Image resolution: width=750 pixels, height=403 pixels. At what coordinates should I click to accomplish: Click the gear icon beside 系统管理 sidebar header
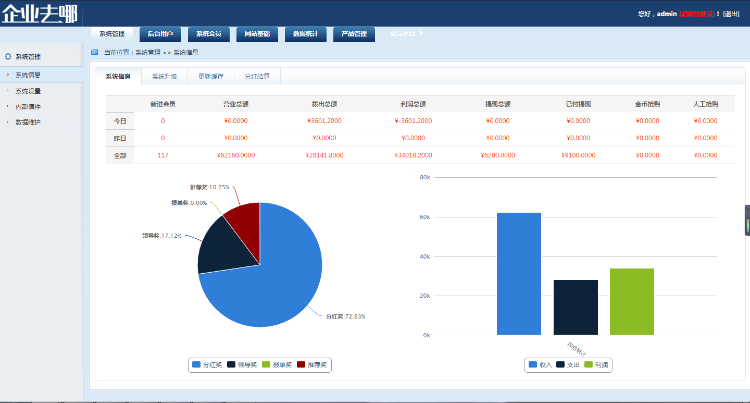coord(8,56)
